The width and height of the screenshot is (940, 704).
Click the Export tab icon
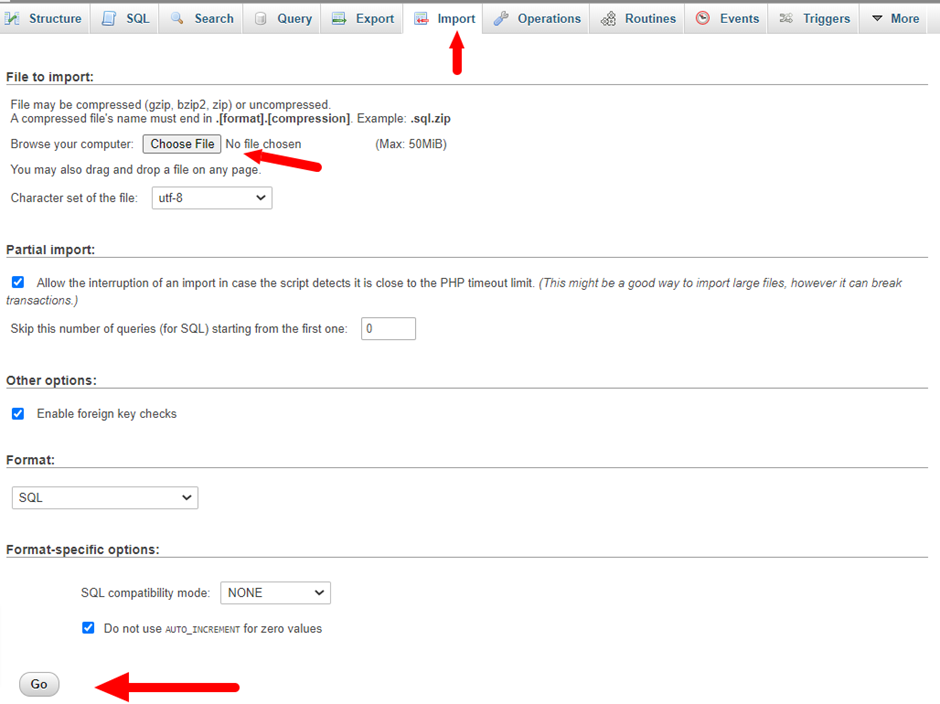coord(339,19)
